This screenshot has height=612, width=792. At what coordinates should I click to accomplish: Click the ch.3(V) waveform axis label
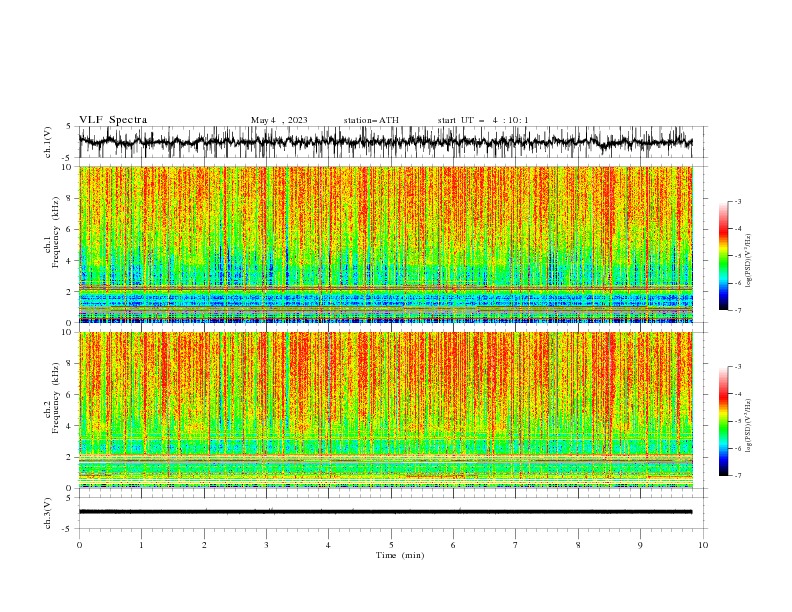[x=48, y=513]
